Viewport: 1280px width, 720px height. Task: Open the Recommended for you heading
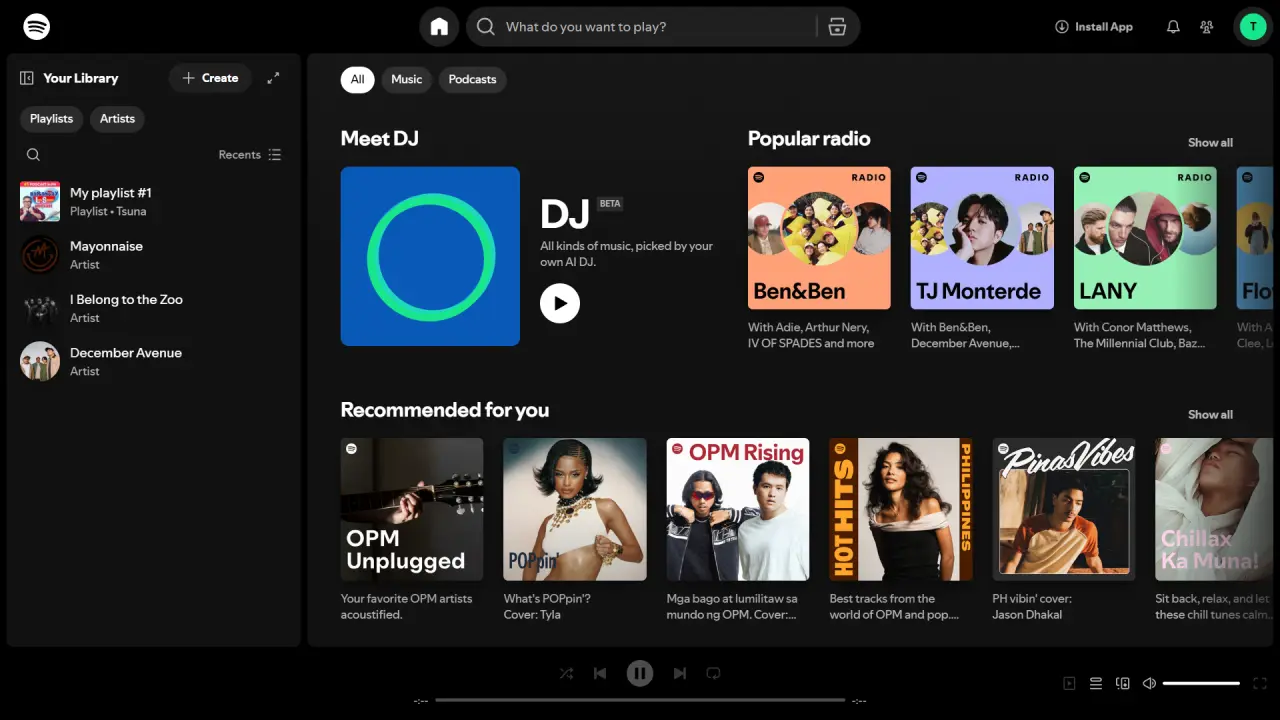[x=445, y=410]
